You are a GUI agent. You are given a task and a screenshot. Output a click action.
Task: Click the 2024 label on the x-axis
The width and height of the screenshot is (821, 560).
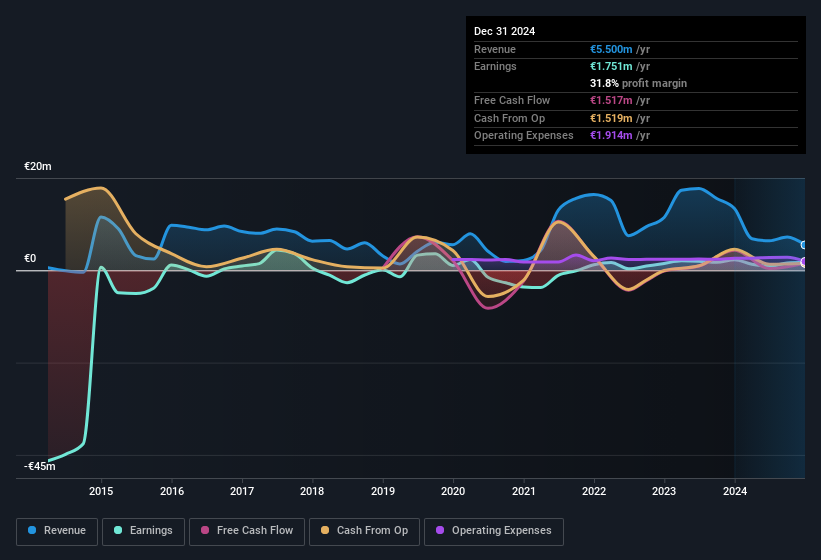point(735,491)
